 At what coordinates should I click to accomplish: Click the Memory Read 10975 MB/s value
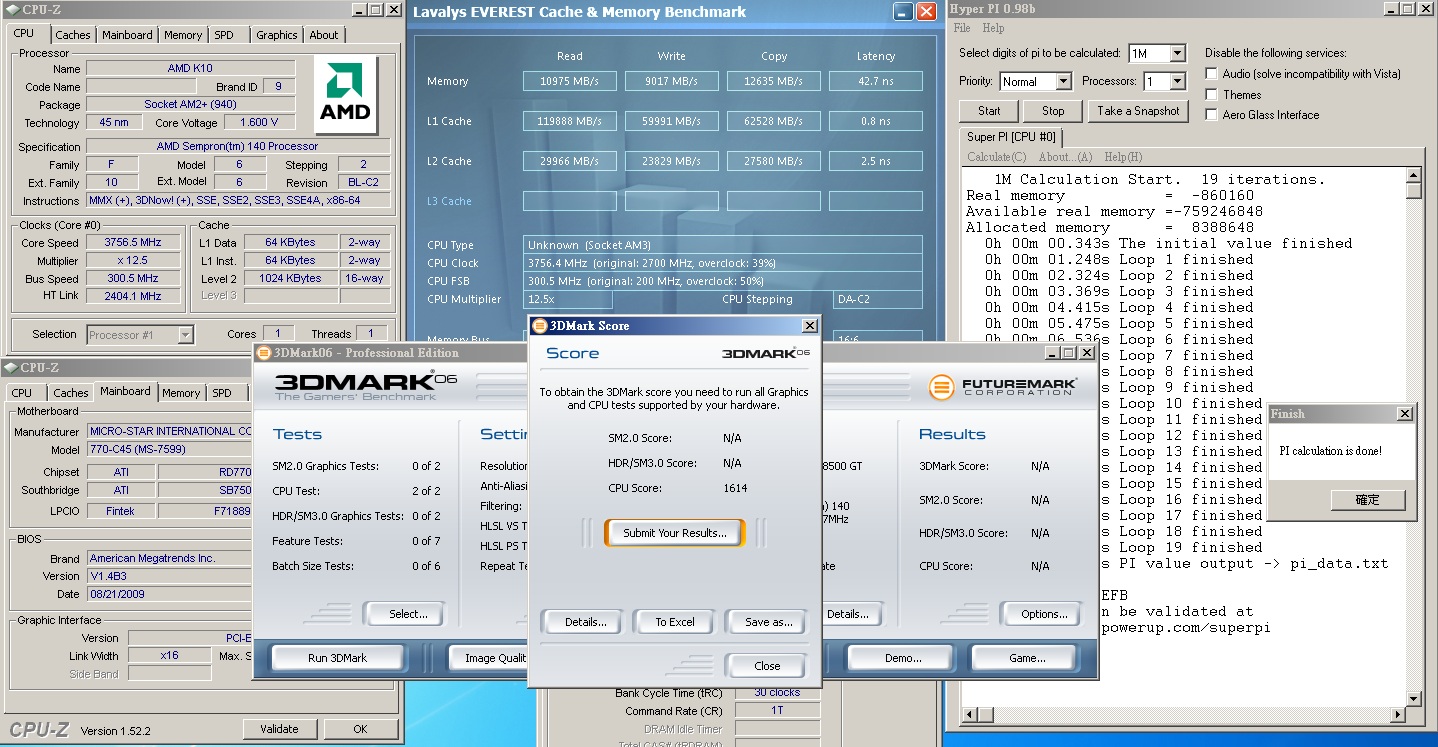[569, 81]
